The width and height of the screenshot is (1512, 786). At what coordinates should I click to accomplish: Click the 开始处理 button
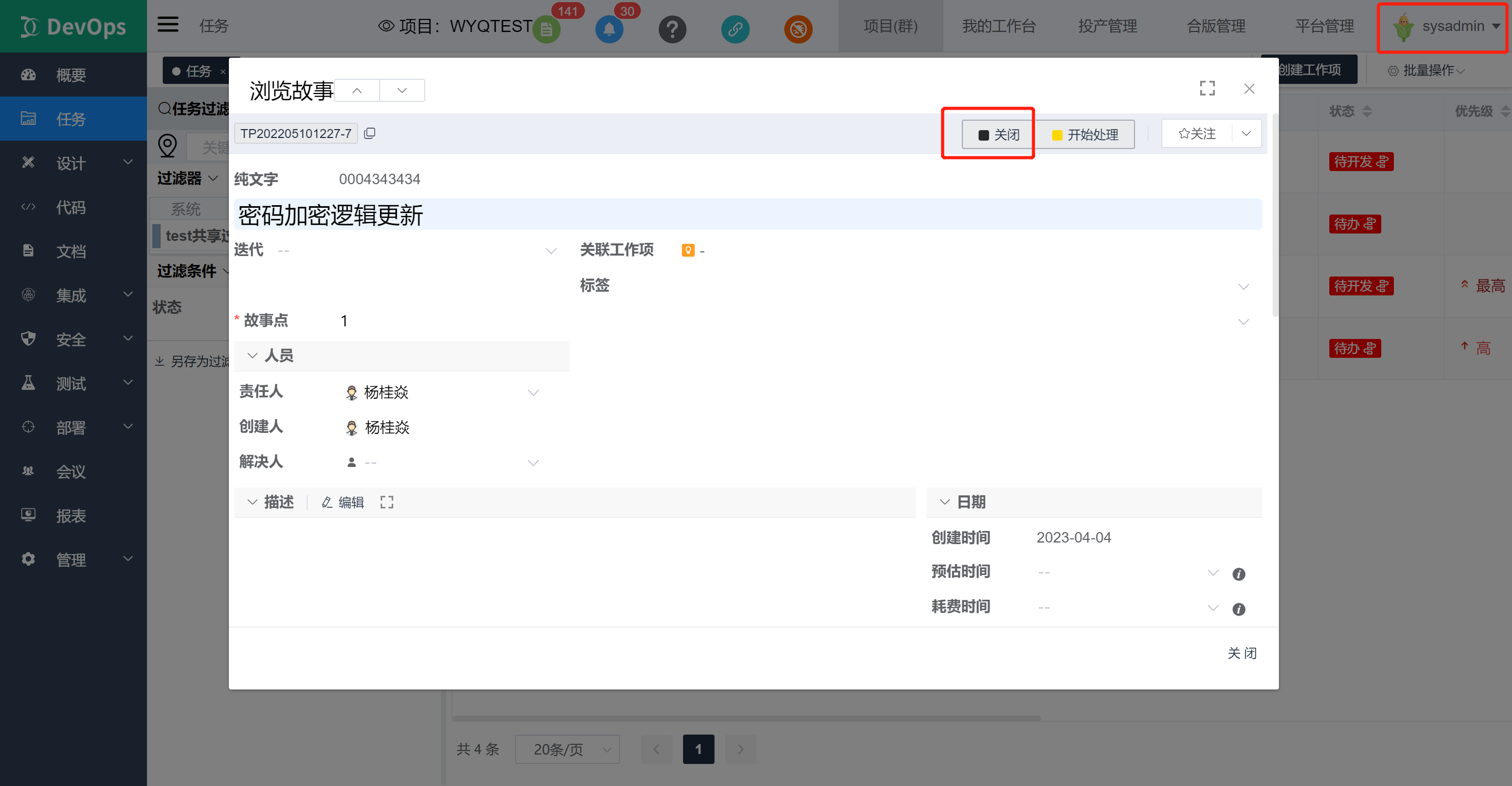[1085, 135]
